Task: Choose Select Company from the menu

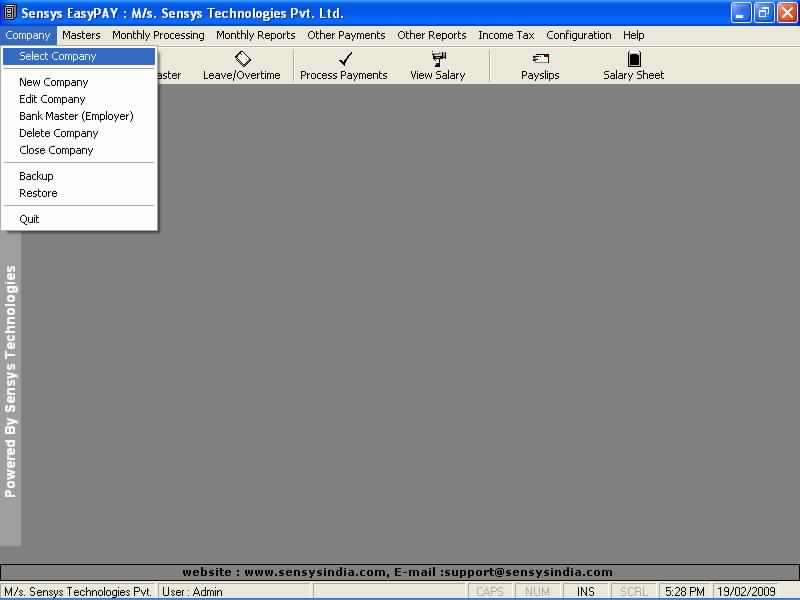Action: point(79,56)
